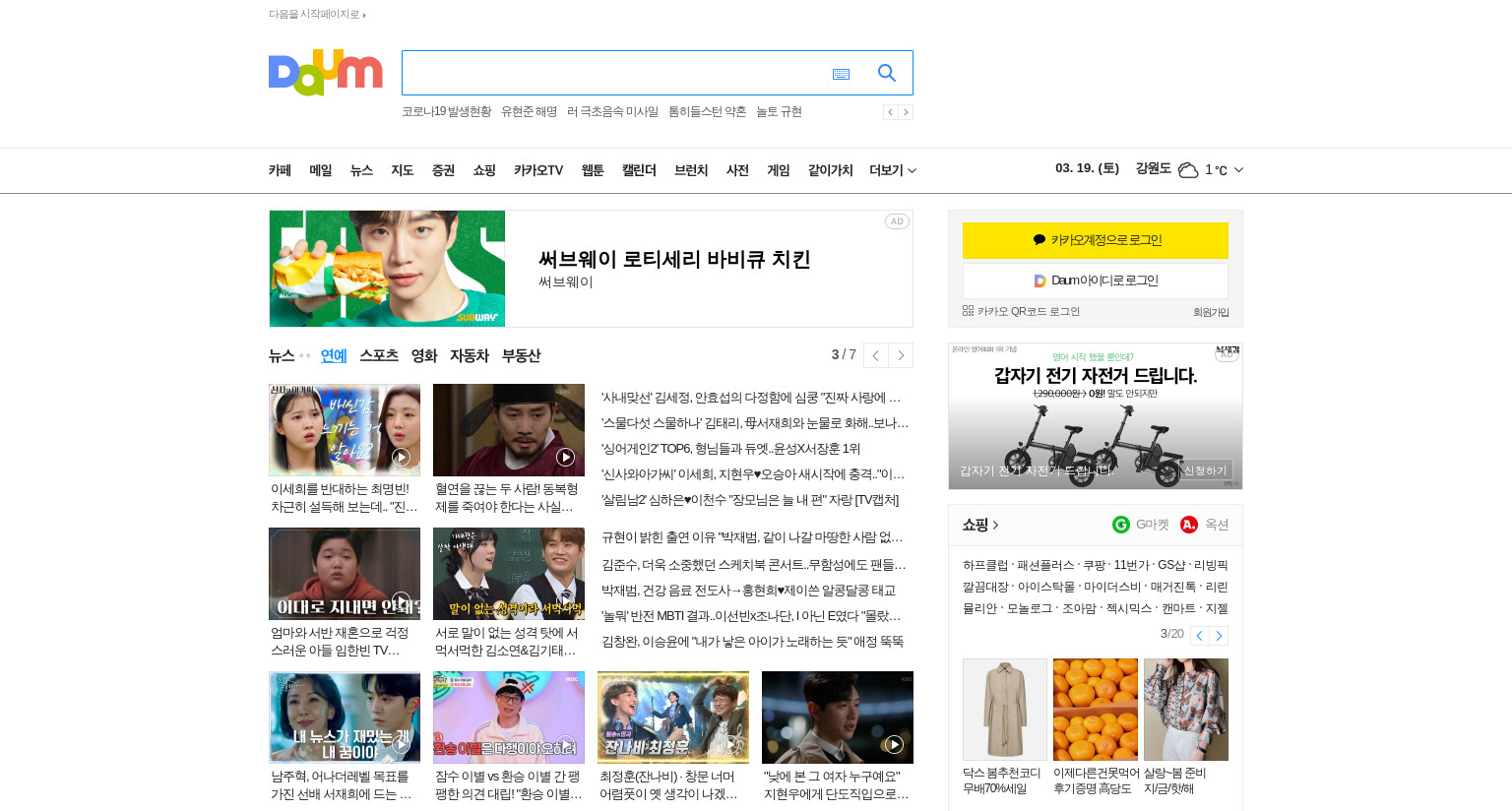Open the 닥스 봄추천코디 coat product image

pyautogui.click(x=1005, y=710)
